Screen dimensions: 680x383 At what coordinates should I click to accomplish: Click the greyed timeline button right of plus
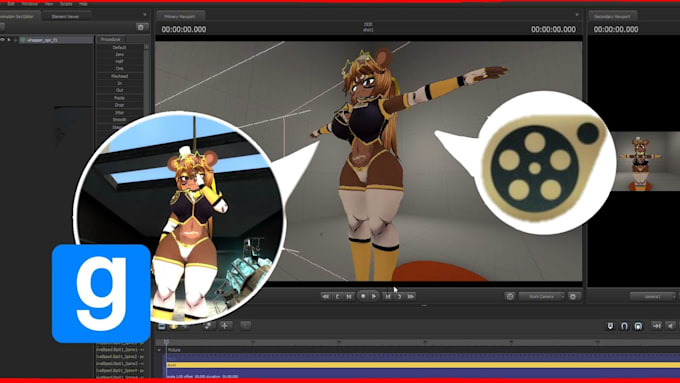[x=245, y=325]
